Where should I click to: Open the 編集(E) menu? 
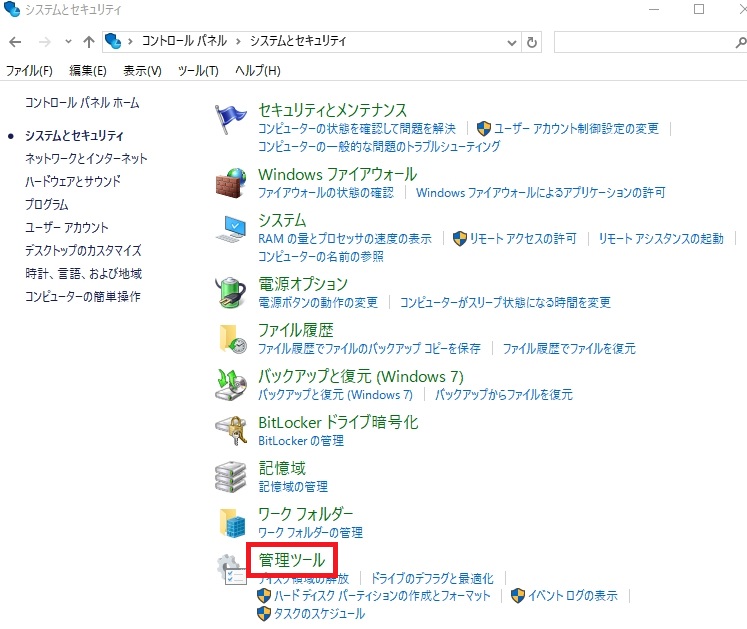88,71
